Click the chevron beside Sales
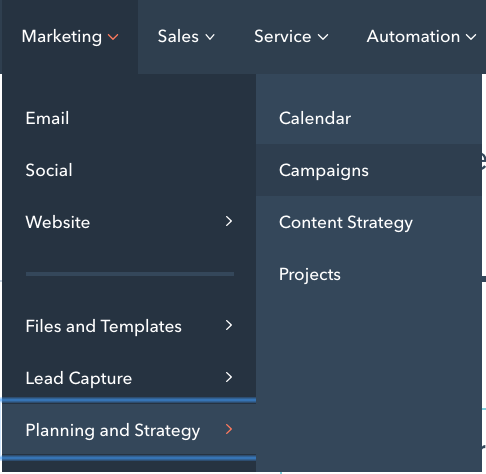Image resolution: width=486 pixels, height=474 pixels. [210, 37]
